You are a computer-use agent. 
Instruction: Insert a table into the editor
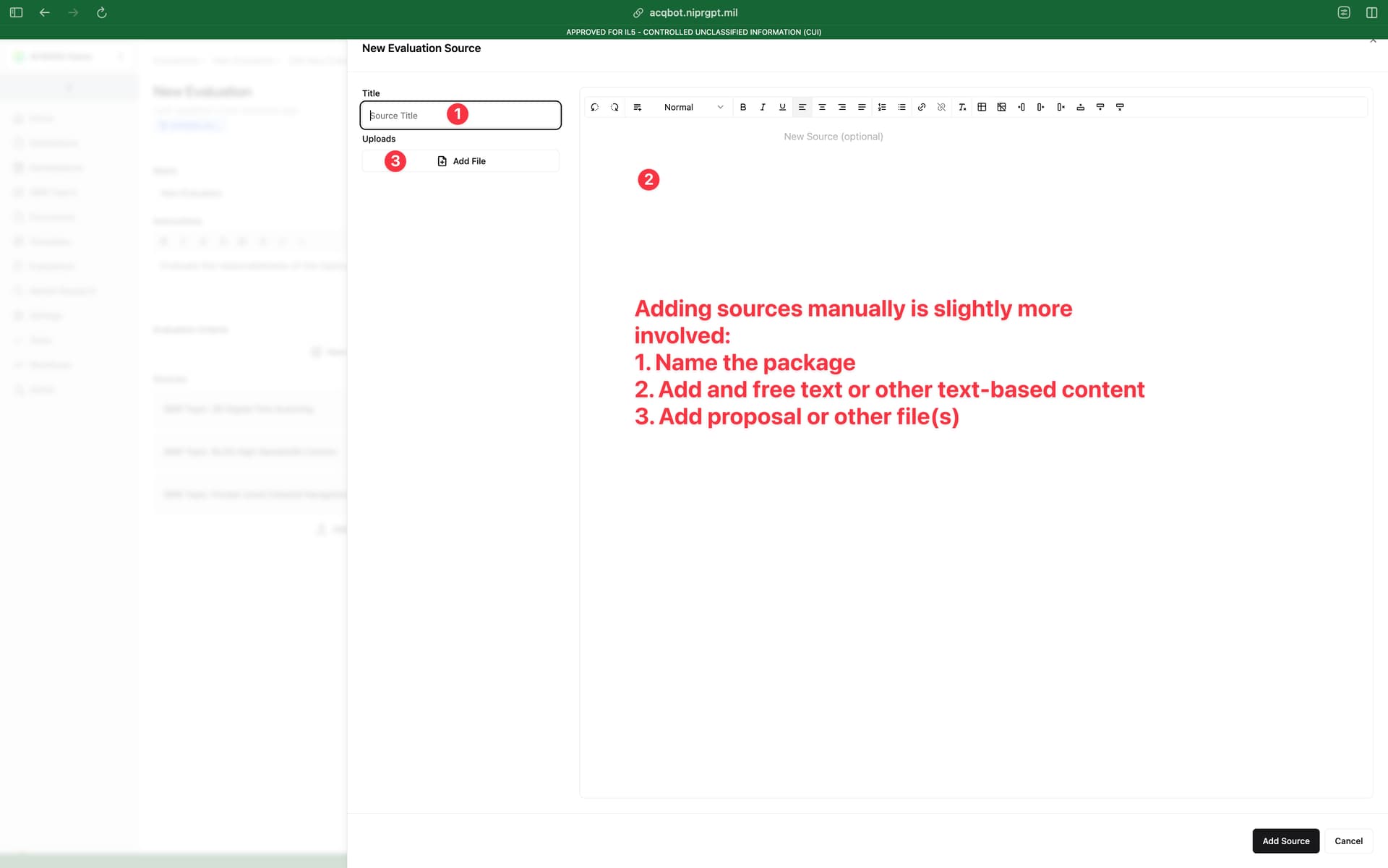click(982, 107)
